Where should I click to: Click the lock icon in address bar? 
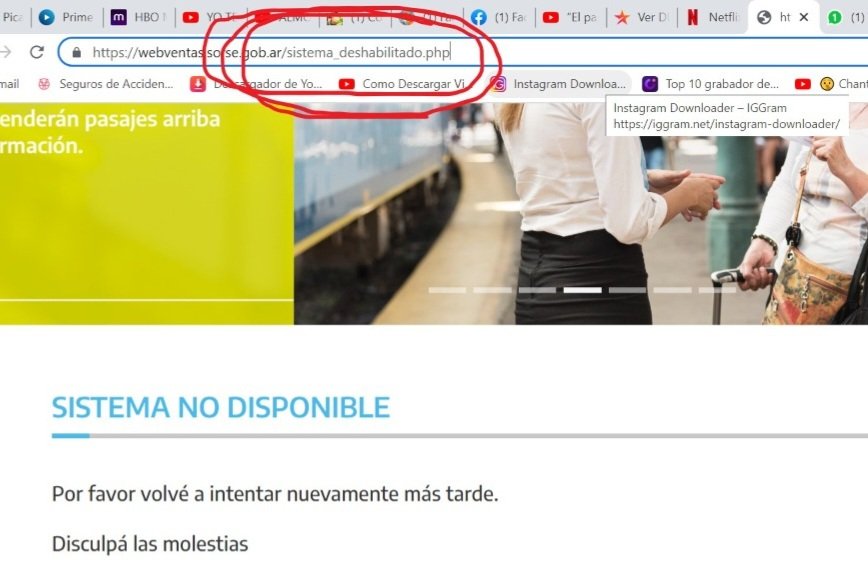[x=77, y=53]
